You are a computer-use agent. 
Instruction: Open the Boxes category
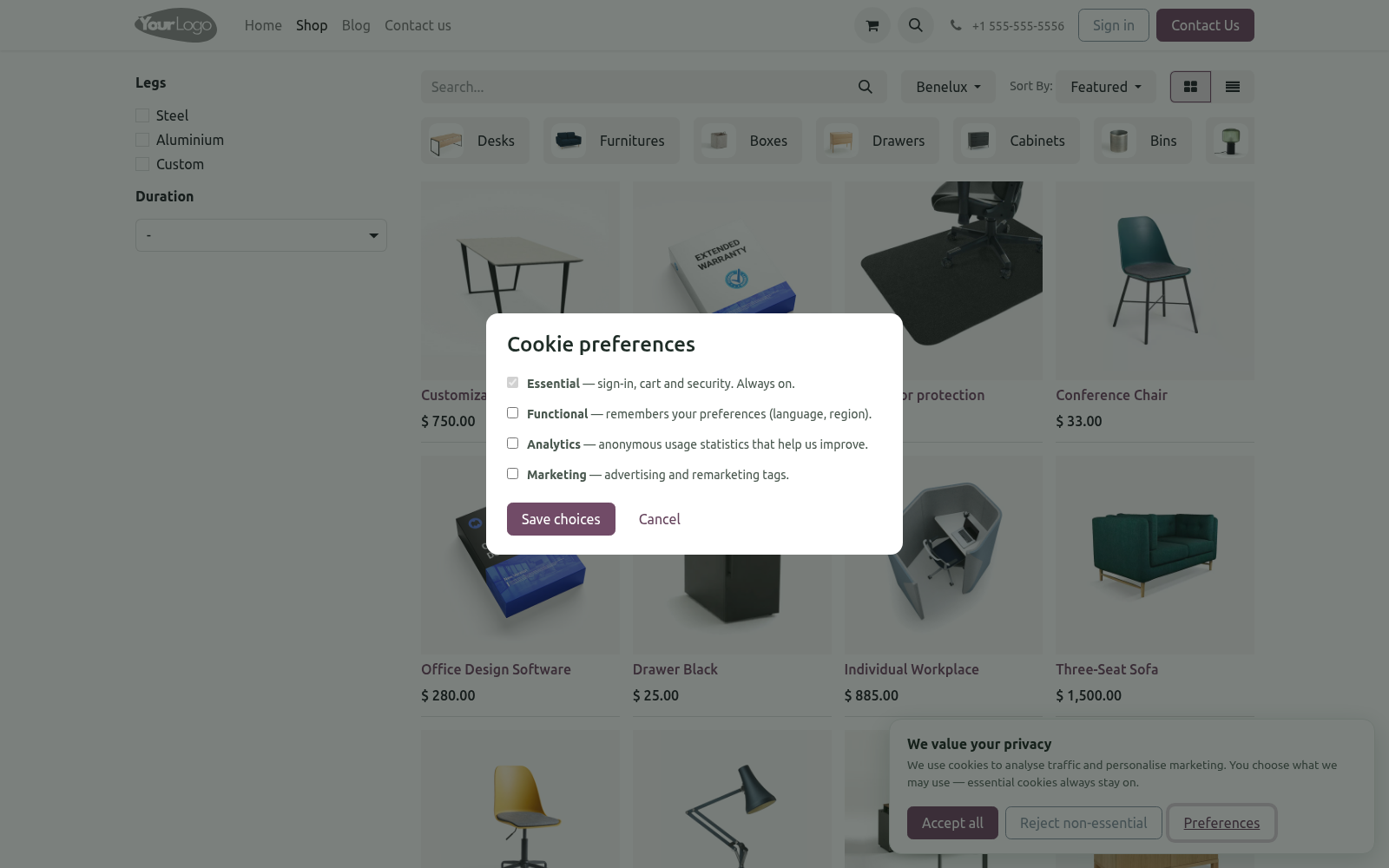(747, 141)
